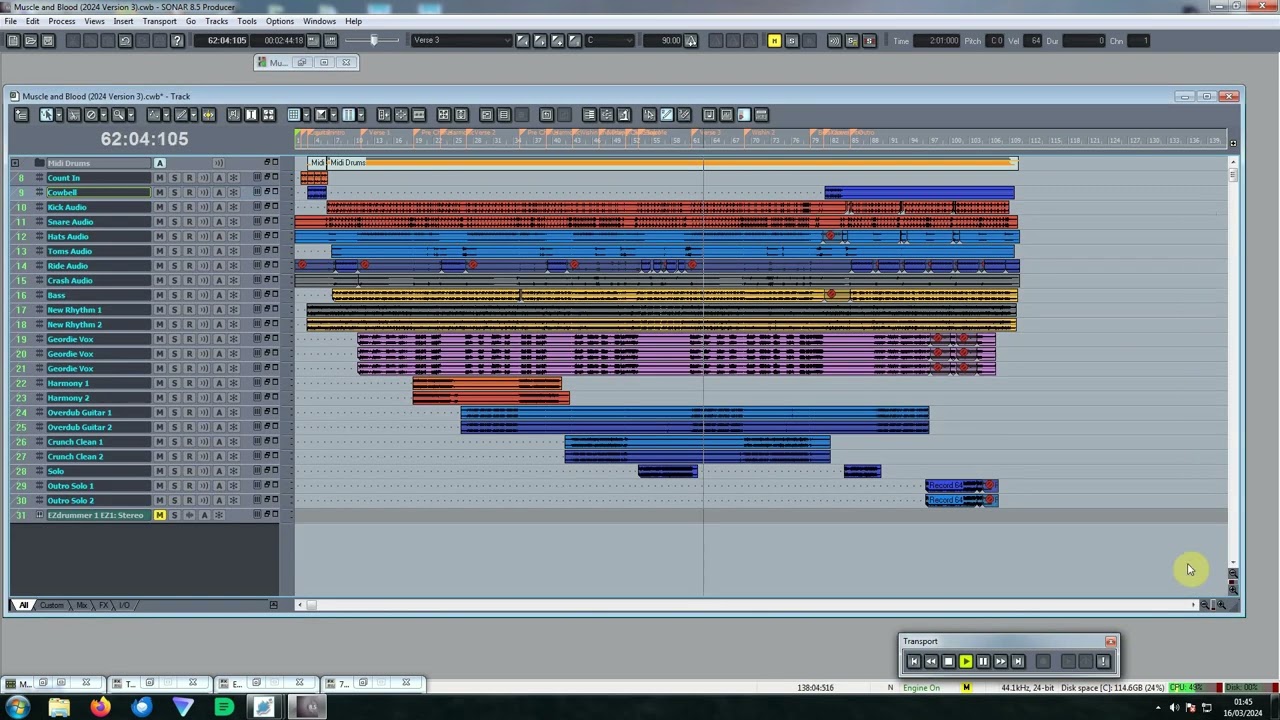The width and height of the screenshot is (1280, 720).
Task: Open Firefox from the Windows taskbar
Action: point(100,707)
